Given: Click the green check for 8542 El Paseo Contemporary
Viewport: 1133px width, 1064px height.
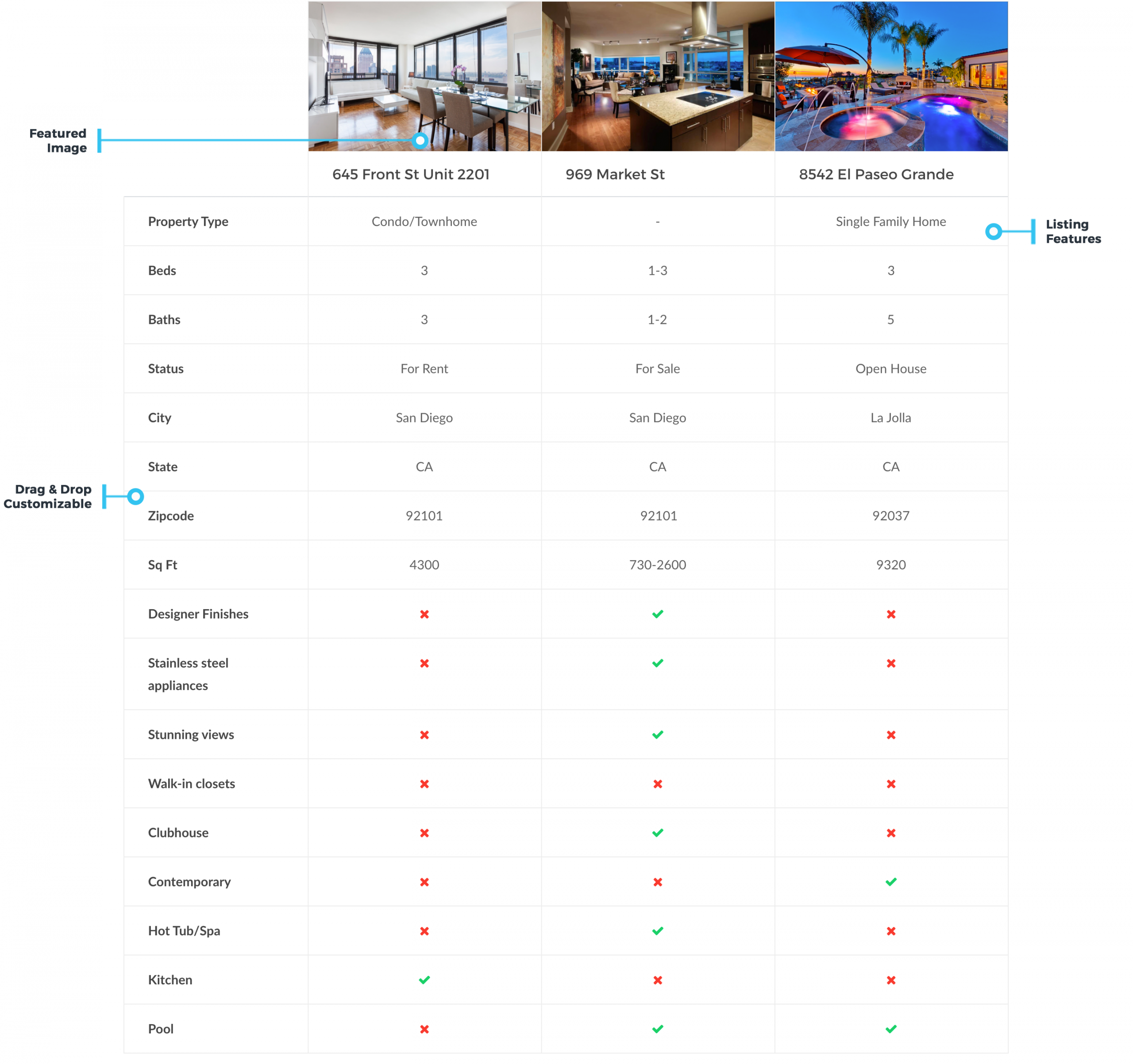Looking at the screenshot, I should click(x=891, y=882).
